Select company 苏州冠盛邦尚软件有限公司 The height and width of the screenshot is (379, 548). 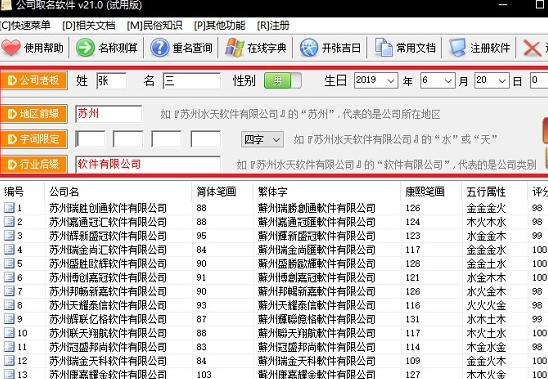(x=108, y=347)
